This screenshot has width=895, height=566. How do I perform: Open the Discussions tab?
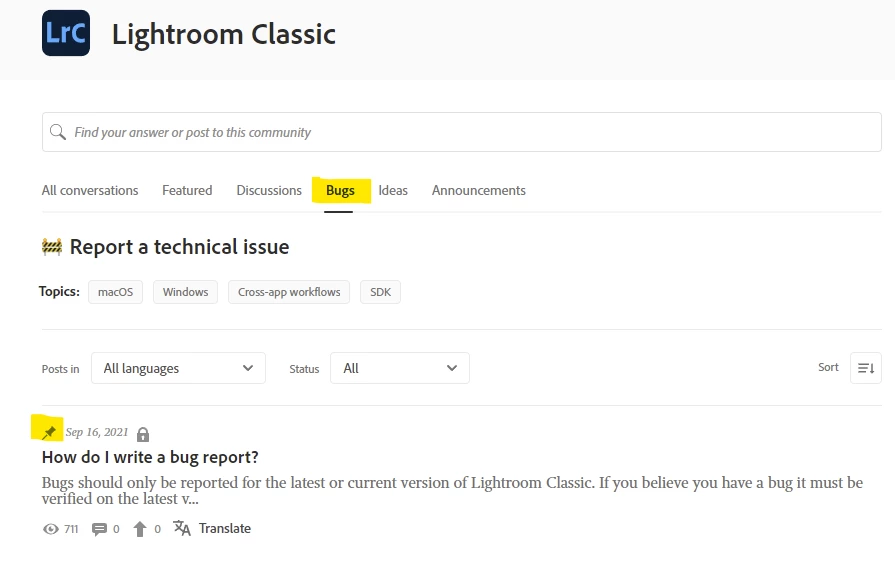click(x=269, y=190)
